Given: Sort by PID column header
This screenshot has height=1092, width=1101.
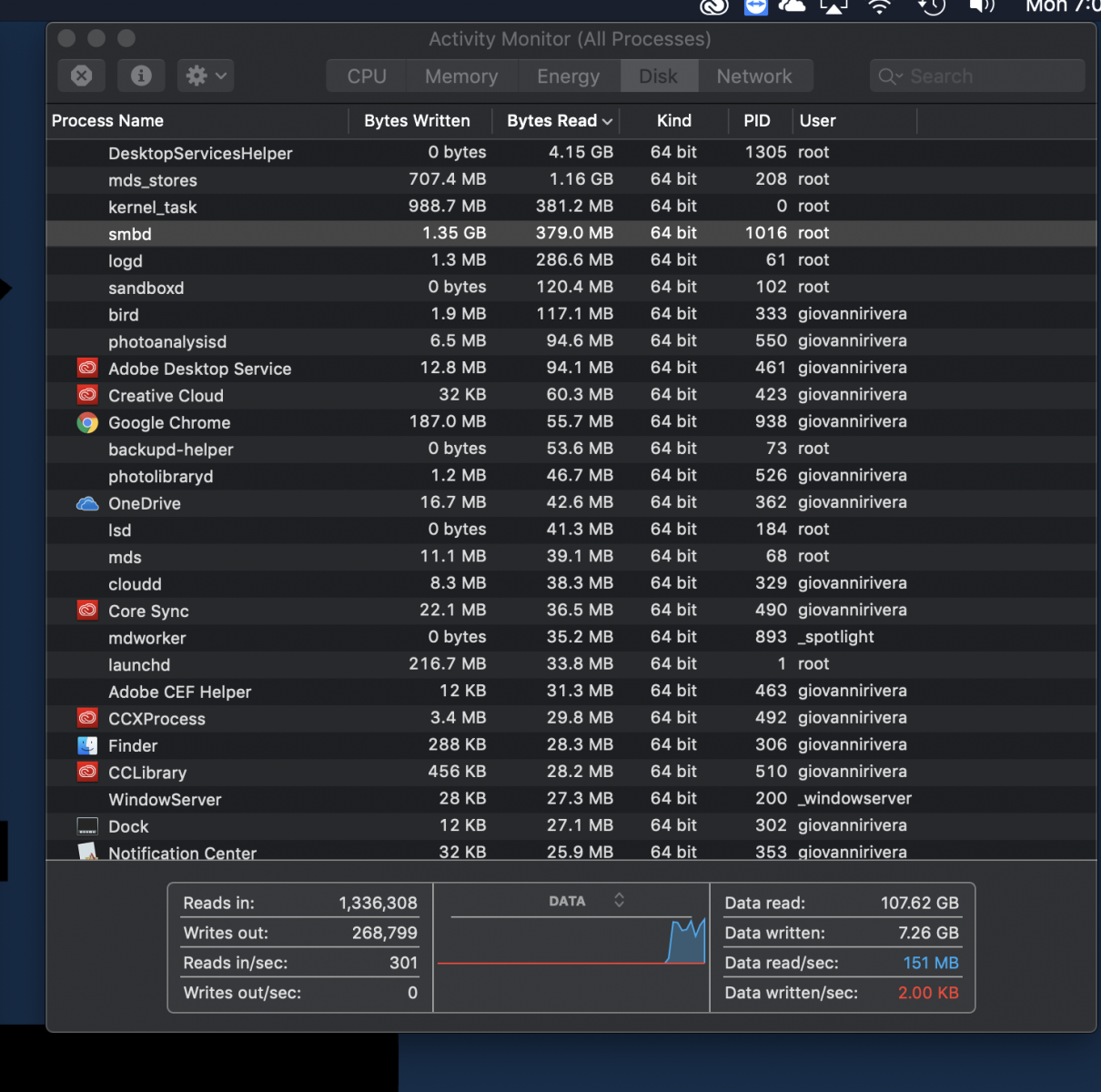Looking at the screenshot, I should click(757, 121).
